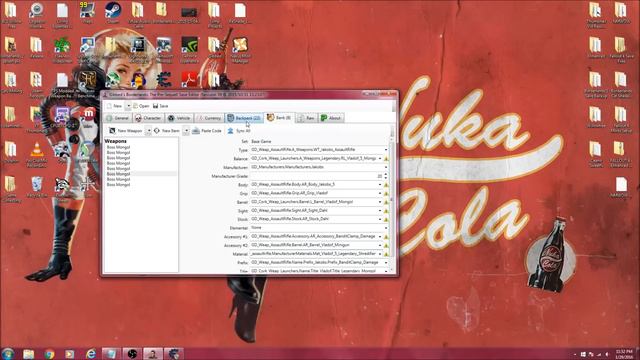Click the Manufacturer Grade input field
The image size is (640, 360).
316,176
